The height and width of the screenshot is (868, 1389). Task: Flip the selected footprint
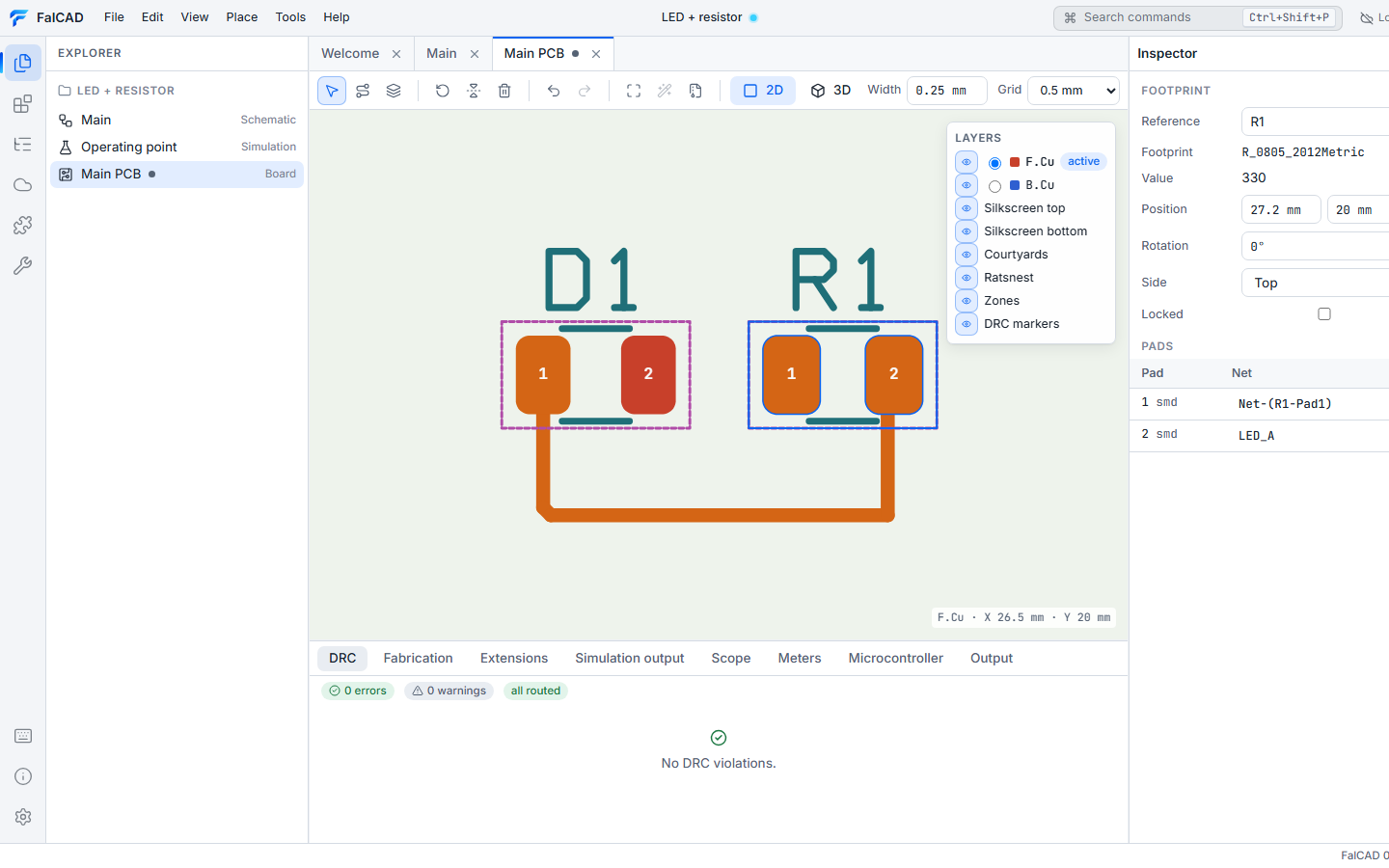pyautogui.click(x=474, y=91)
